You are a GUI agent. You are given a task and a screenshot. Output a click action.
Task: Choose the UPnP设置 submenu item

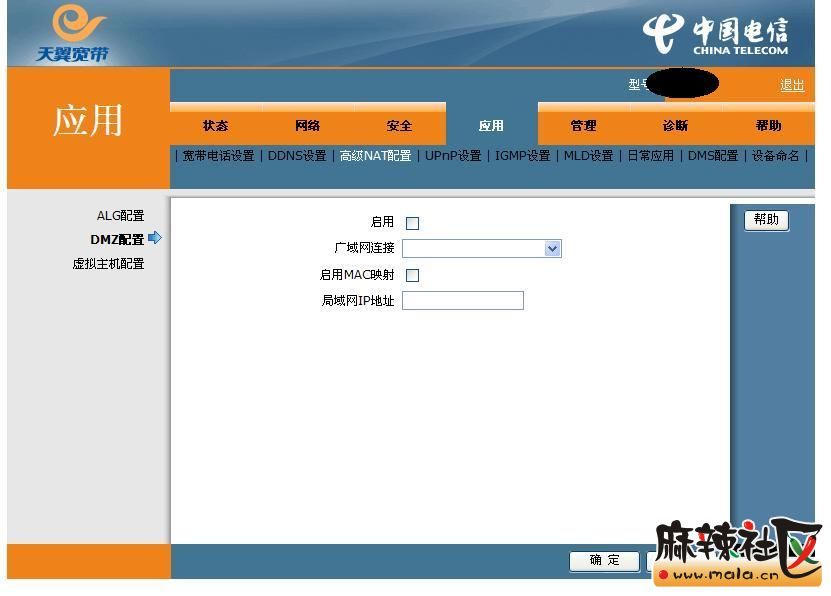point(453,156)
